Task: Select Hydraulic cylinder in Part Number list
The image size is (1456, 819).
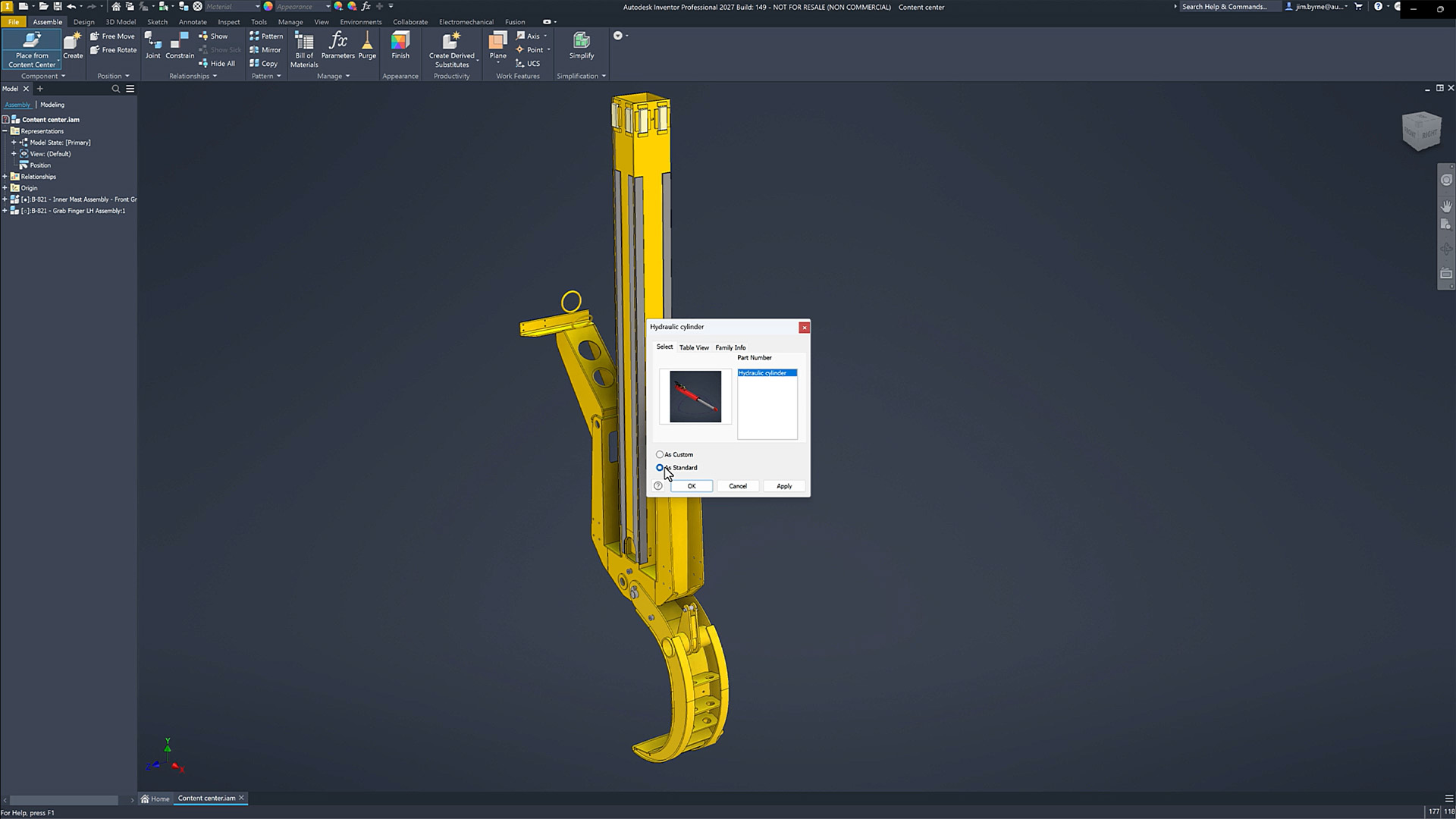Action: [x=767, y=373]
